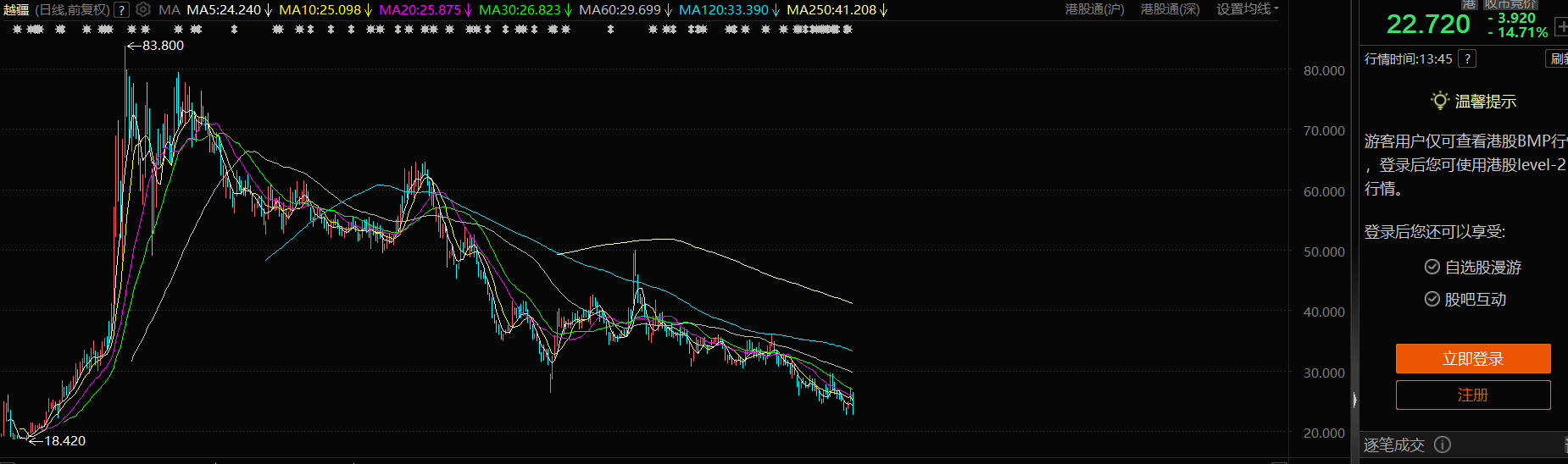Collapse the right side panel splitter handle
1568x464 pixels.
[1354, 400]
